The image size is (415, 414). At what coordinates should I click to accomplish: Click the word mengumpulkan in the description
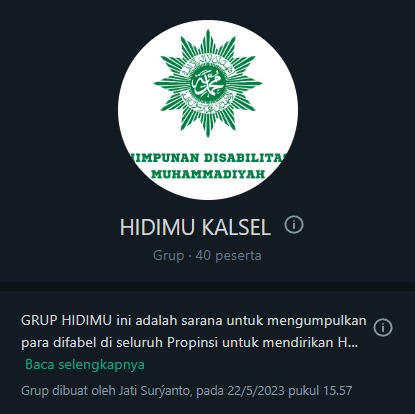317,321
